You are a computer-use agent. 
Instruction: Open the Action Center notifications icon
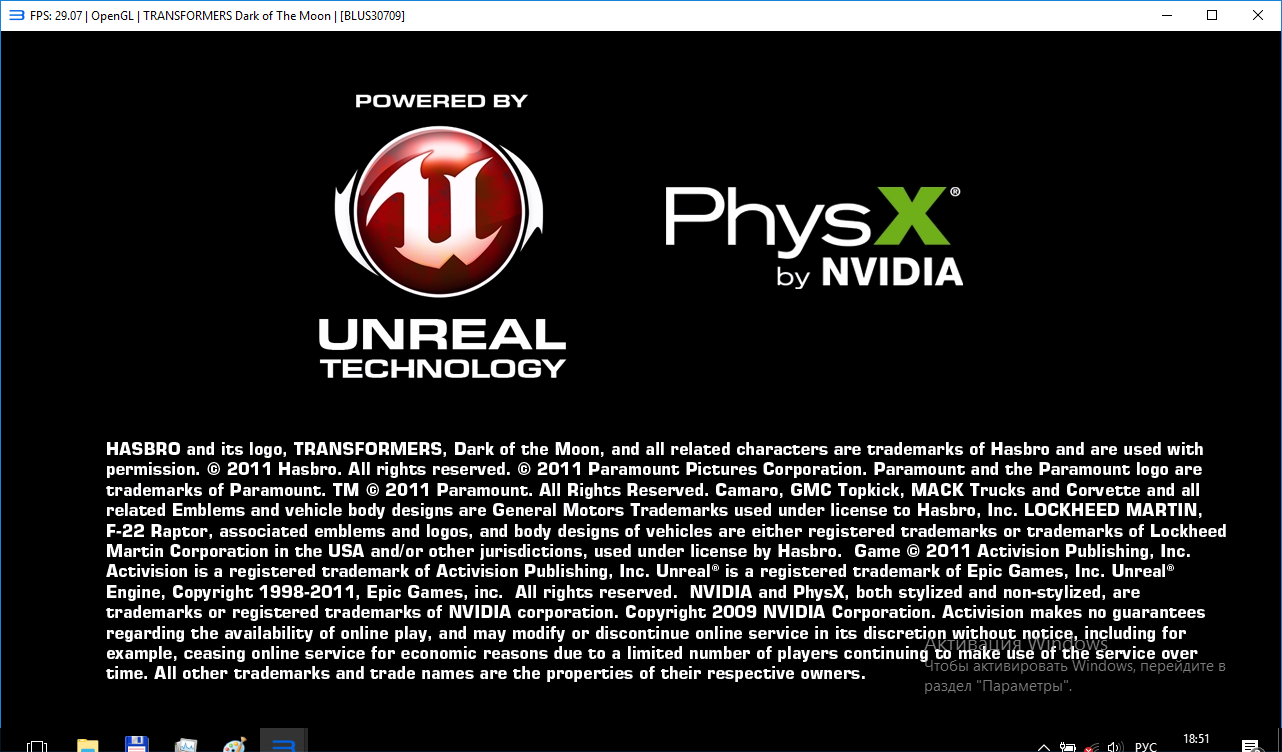tap(1250, 745)
